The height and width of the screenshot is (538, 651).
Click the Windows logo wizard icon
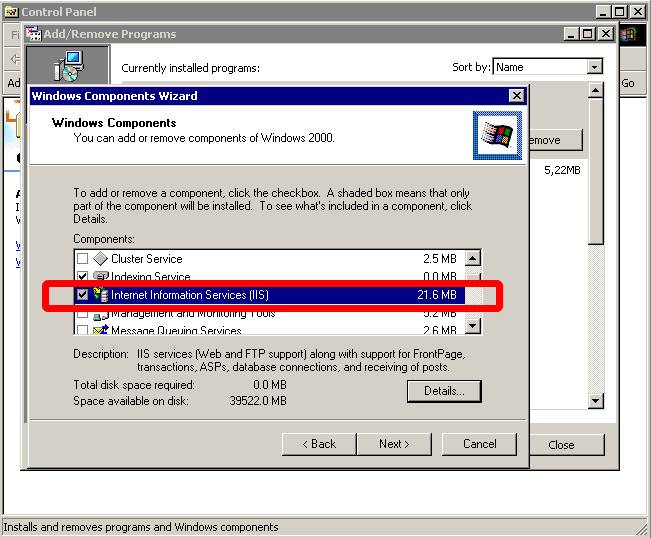click(497, 135)
